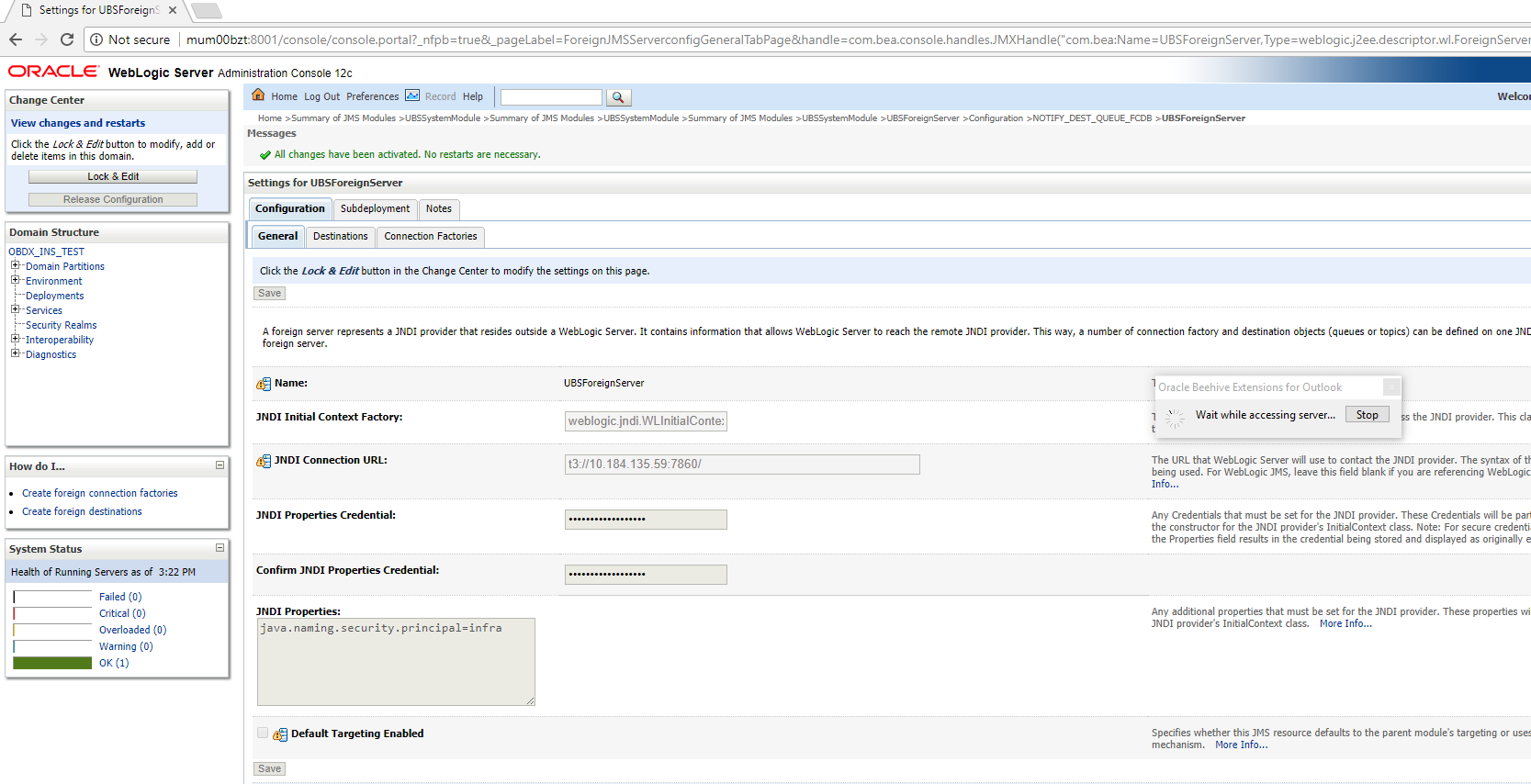The image size is (1531, 784).
Task: Expand the Services tree node
Action: (15, 309)
